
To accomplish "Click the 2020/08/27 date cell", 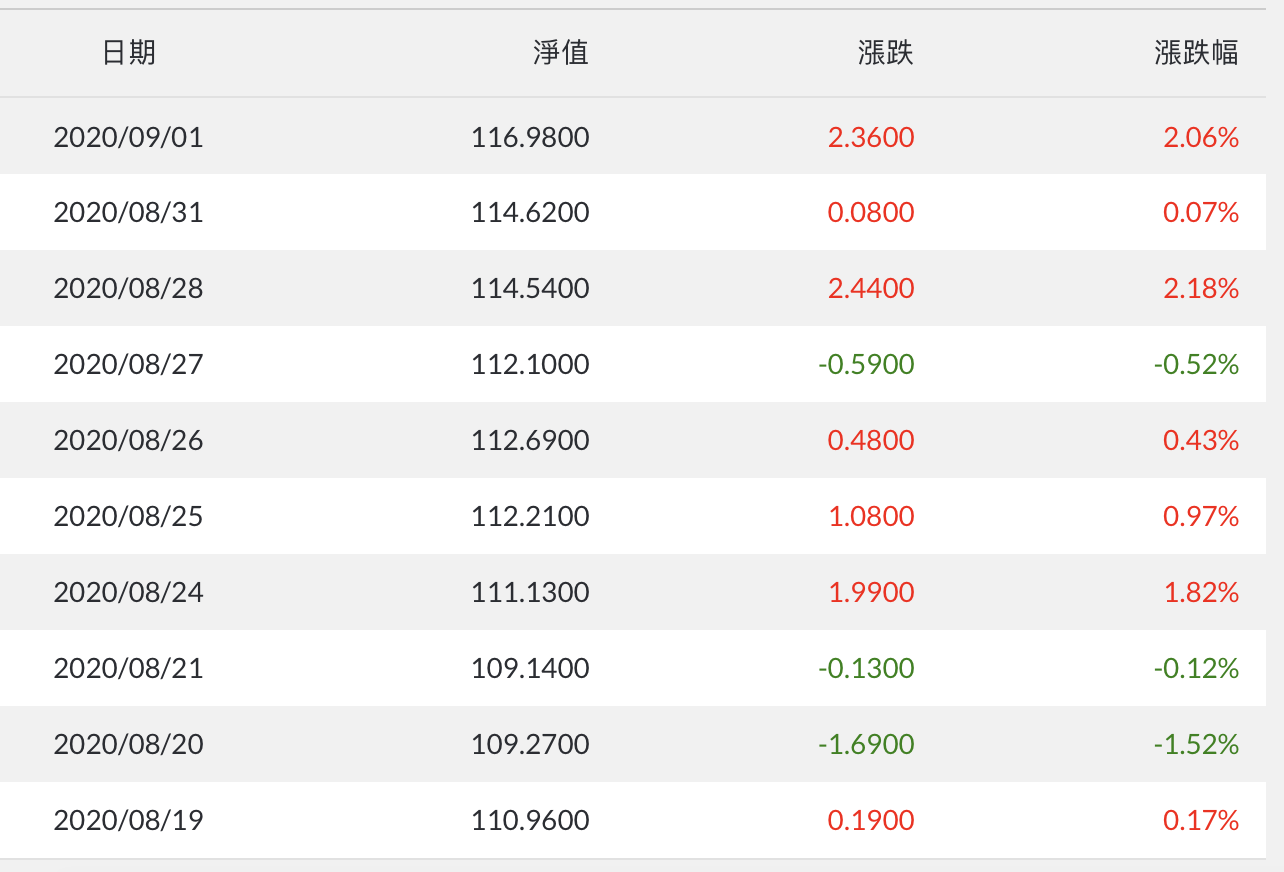I will pyautogui.click(x=129, y=365).
